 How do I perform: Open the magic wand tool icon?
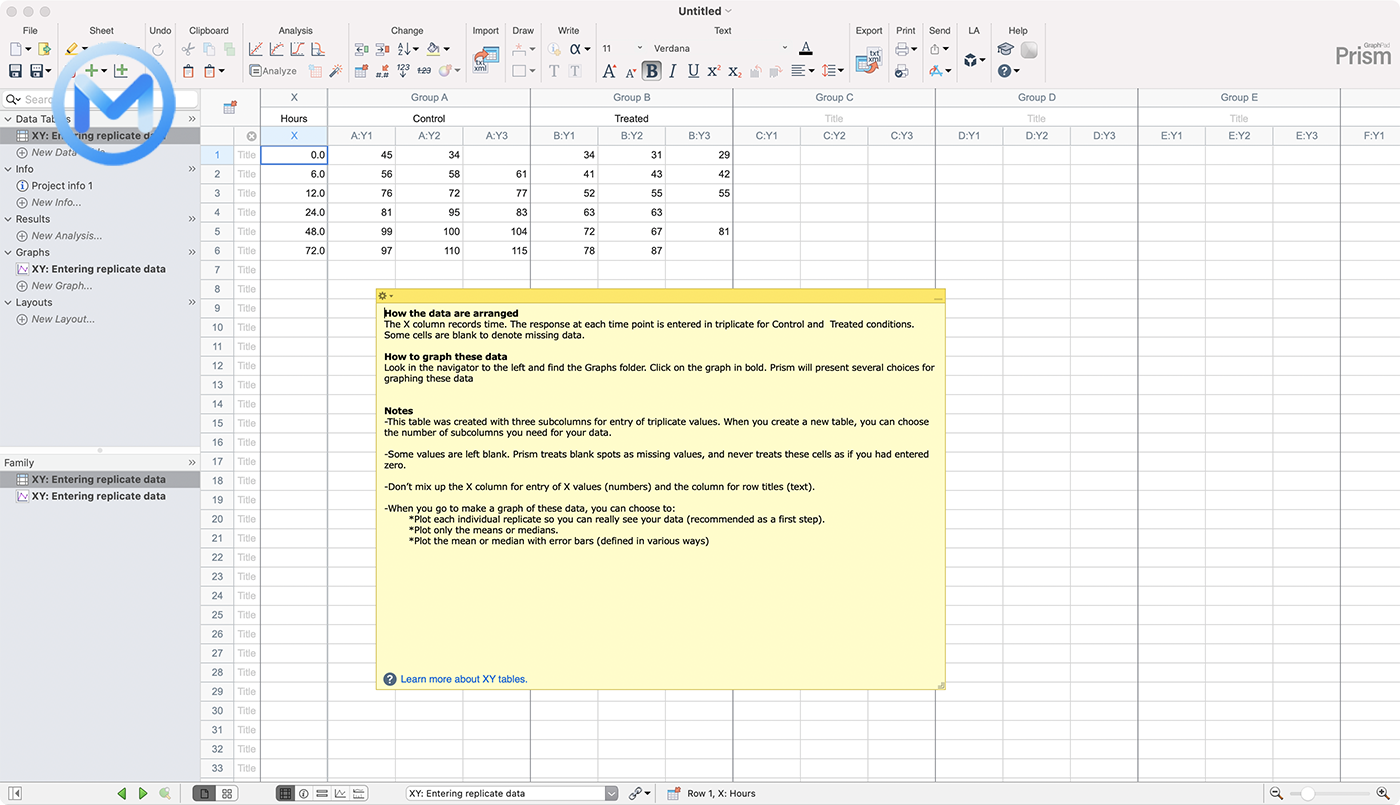tap(336, 71)
